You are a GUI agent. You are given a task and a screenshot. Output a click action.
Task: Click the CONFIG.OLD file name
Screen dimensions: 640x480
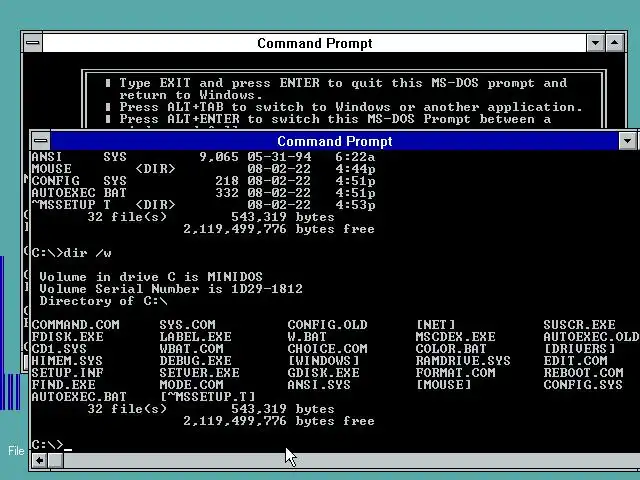(x=327, y=325)
